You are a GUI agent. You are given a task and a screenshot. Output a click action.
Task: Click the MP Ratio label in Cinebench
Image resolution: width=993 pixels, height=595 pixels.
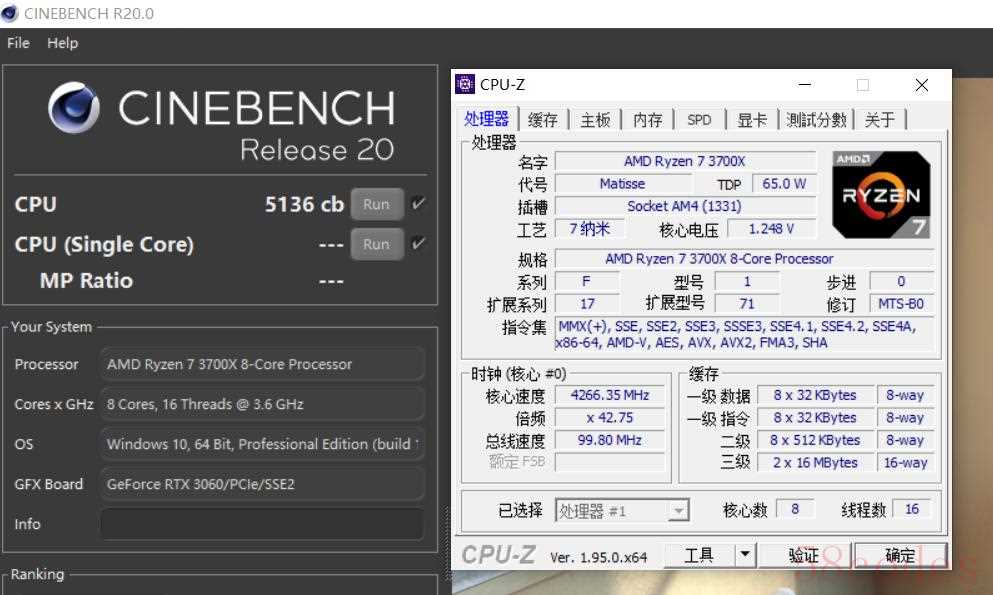(x=86, y=281)
